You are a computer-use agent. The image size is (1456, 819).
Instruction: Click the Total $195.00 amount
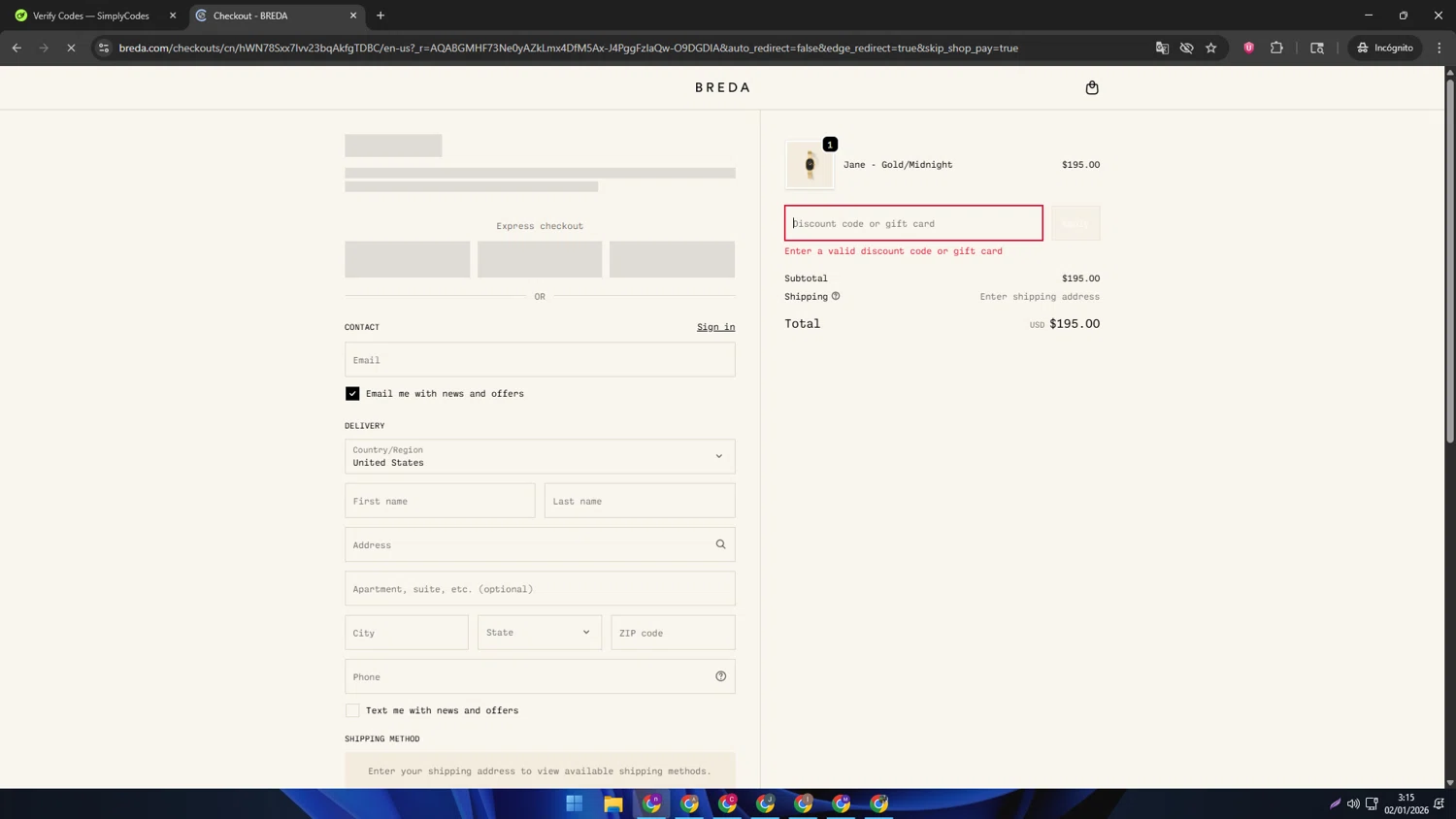[x=1075, y=324]
